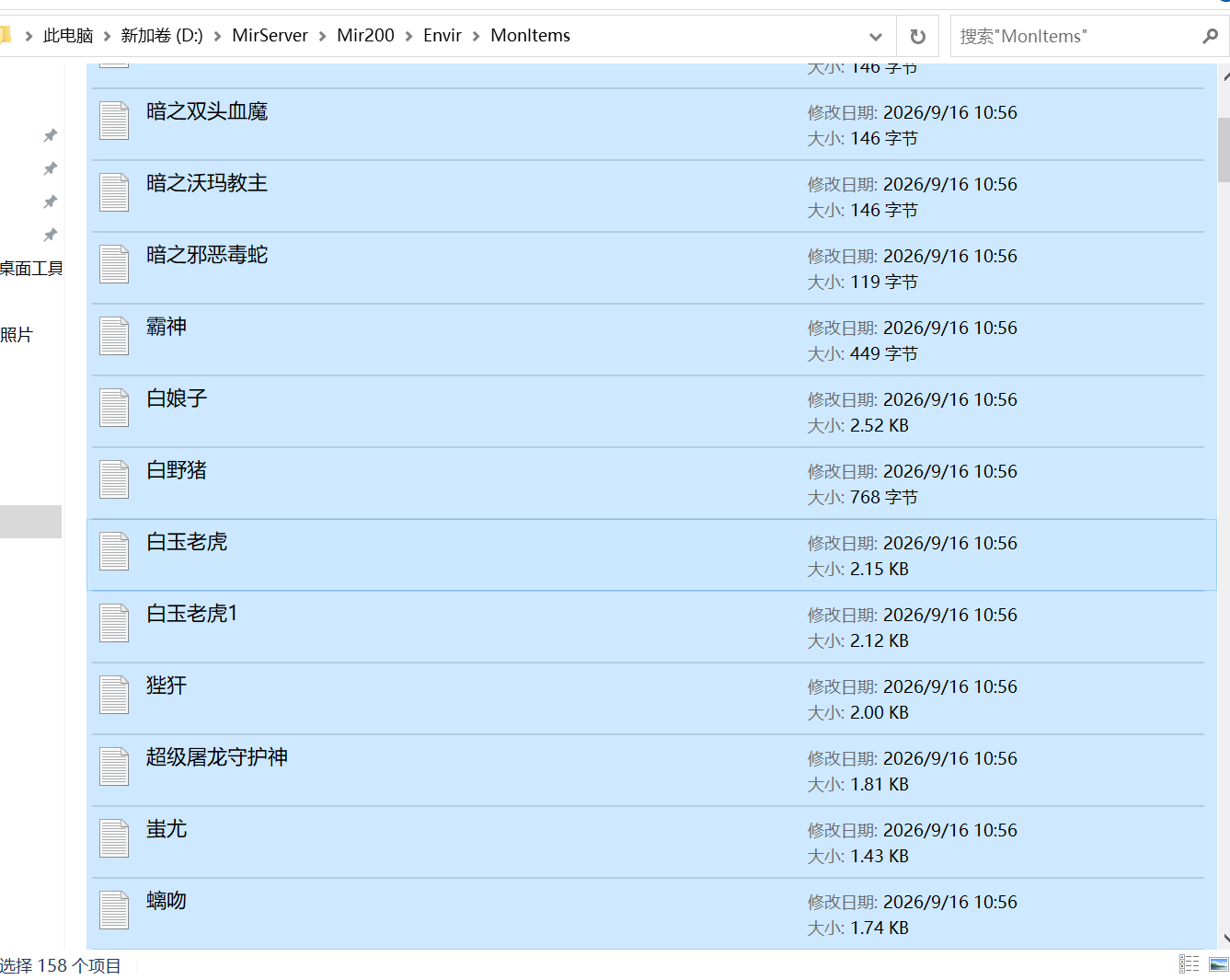Expand the chevron after Mir200

pyautogui.click(x=409, y=36)
